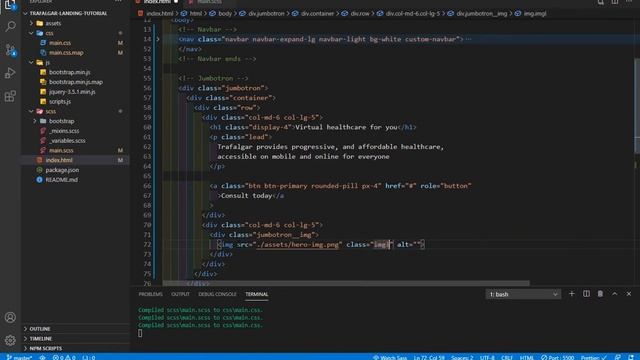Viewport: 640px width, 360px height.
Task: Split the terminal pane
Action: 586,294
